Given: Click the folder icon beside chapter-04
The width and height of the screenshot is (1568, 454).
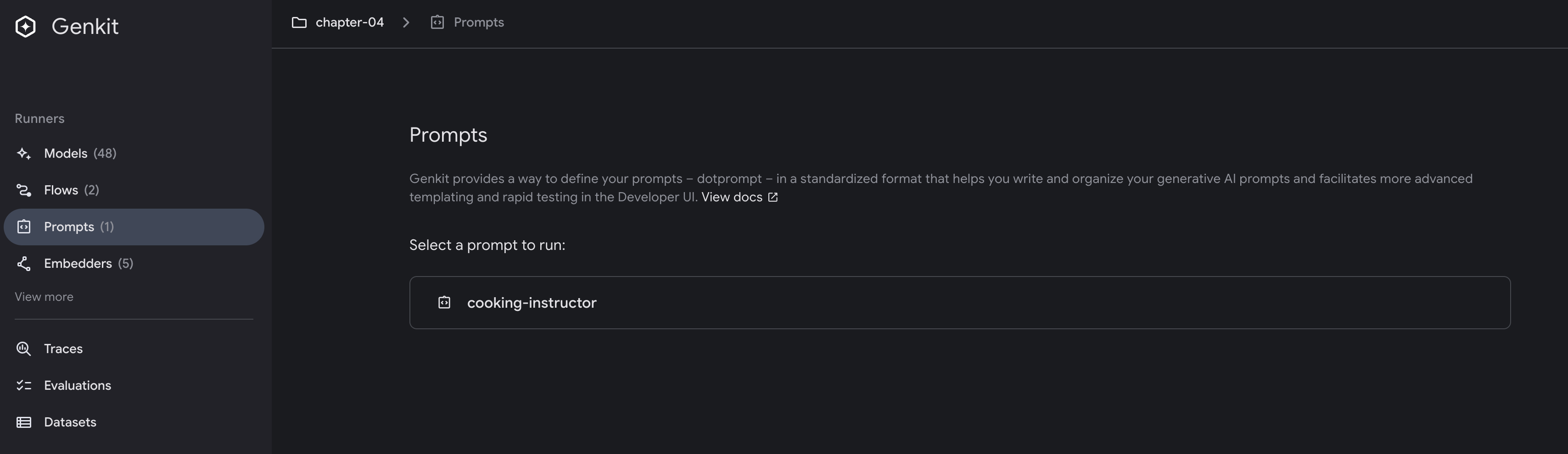Looking at the screenshot, I should coord(299,22).
